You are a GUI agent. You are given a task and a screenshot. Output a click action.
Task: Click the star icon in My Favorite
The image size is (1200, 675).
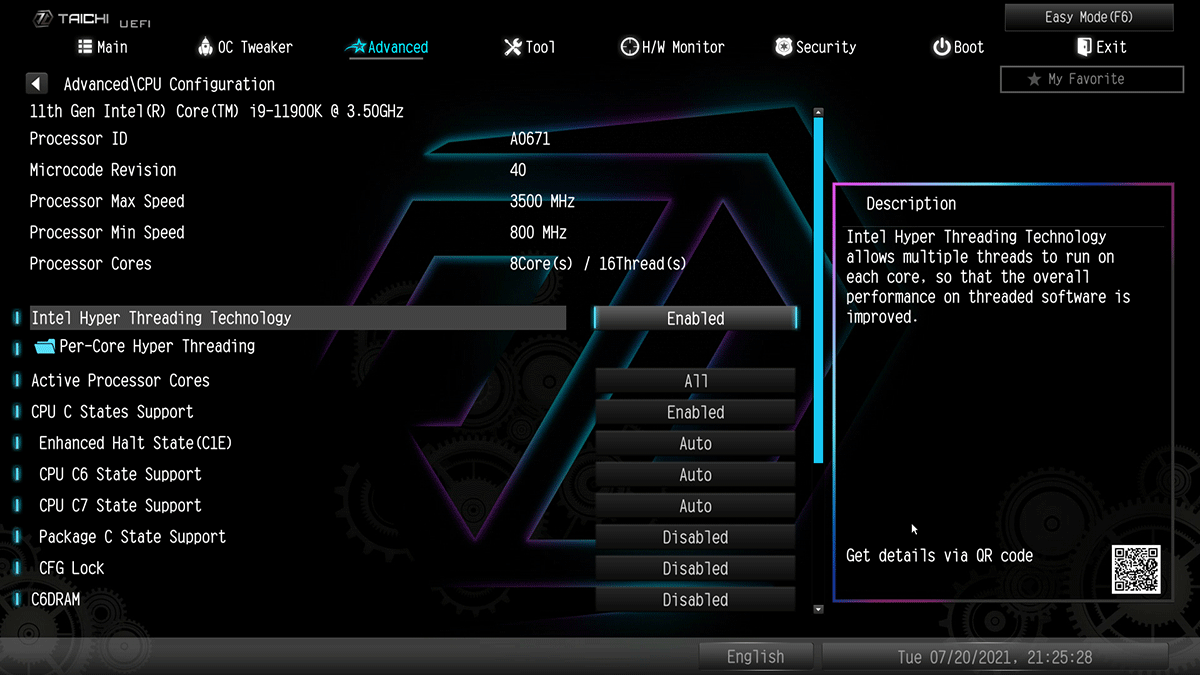pos(1034,79)
